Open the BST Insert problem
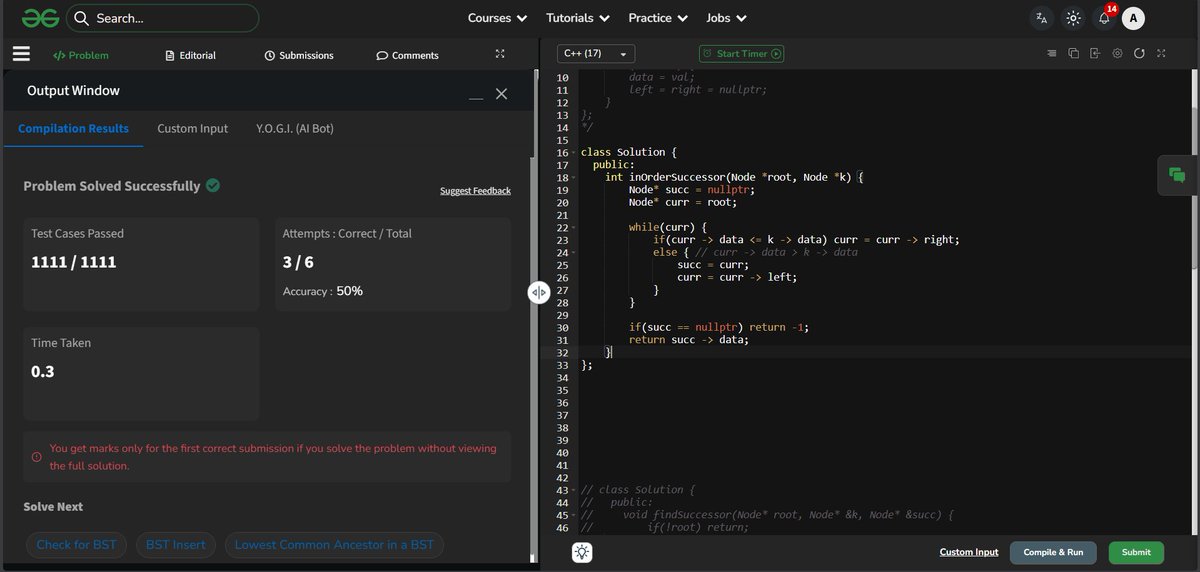Screen dimensions: 1200x572 tap(175, 545)
